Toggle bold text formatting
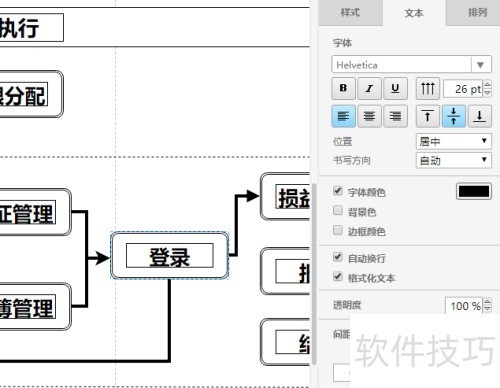The image size is (500, 388). [x=343, y=88]
